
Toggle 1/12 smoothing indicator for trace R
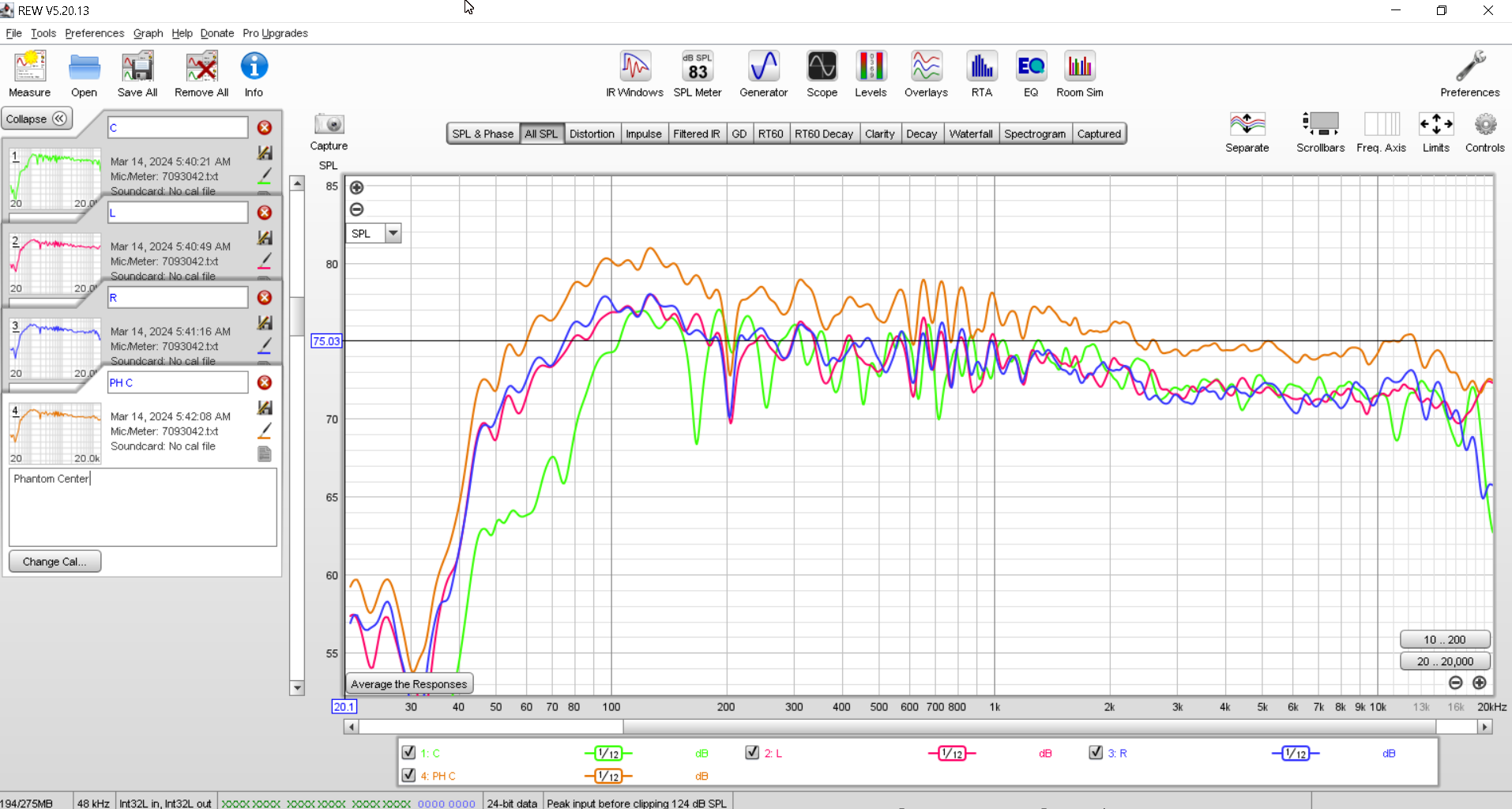coord(1296,754)
